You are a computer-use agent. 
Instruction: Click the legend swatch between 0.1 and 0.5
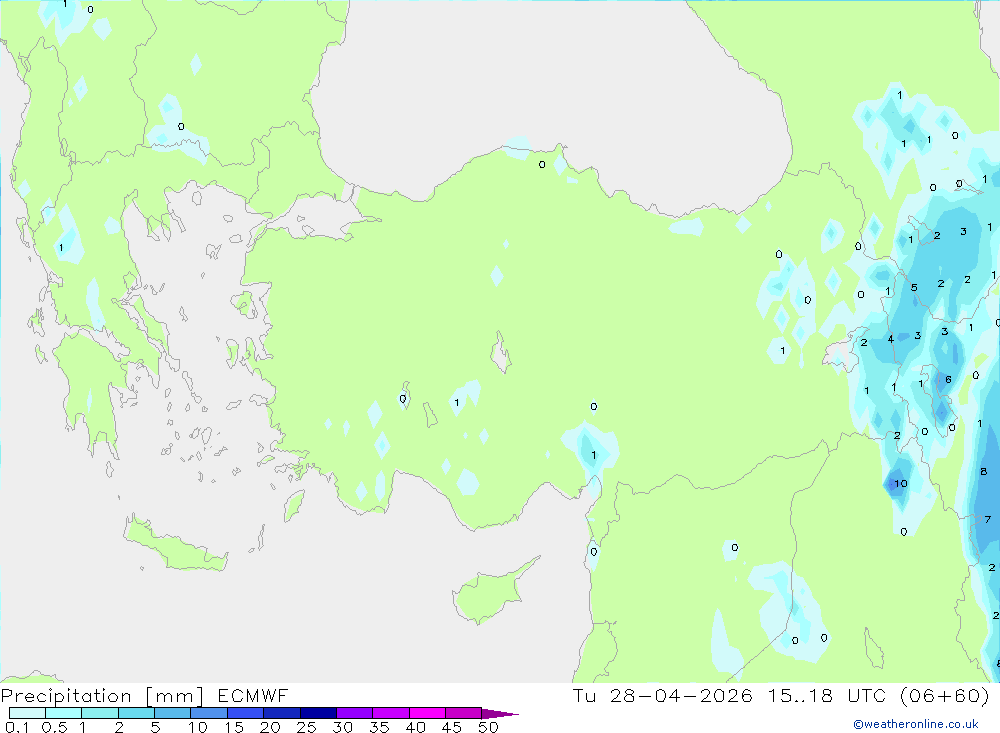pos(27,713)
